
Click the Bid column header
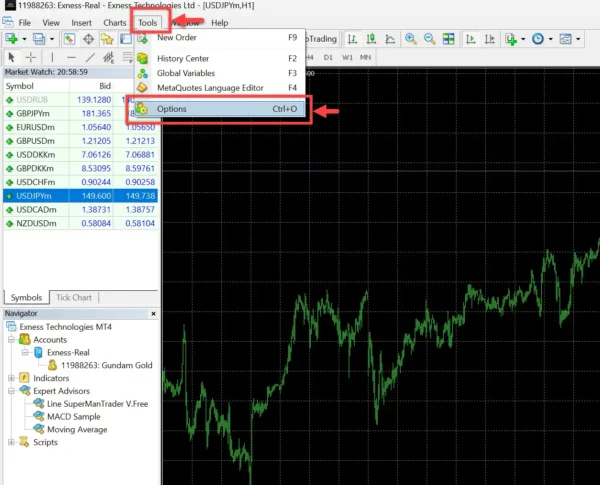pos(91,86)
